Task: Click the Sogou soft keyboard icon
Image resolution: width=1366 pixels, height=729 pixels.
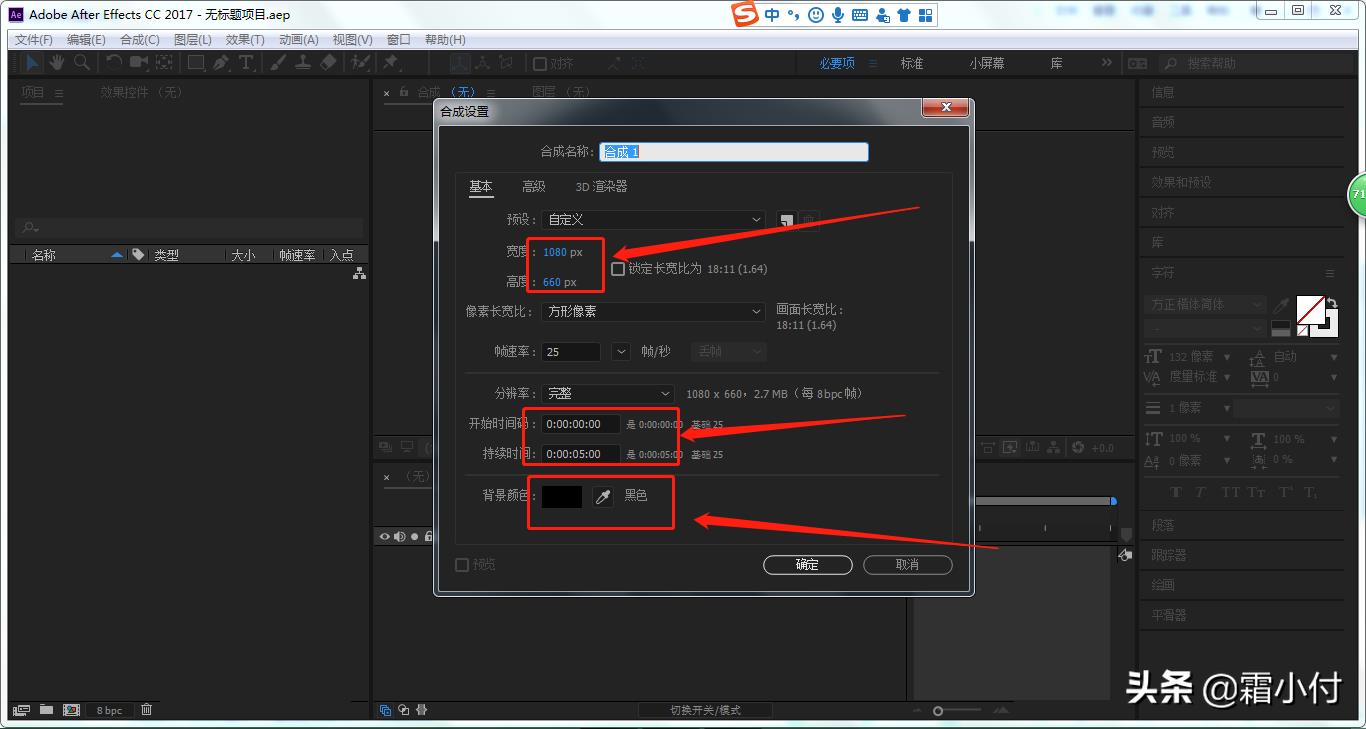Action: [x=859, y=15]
